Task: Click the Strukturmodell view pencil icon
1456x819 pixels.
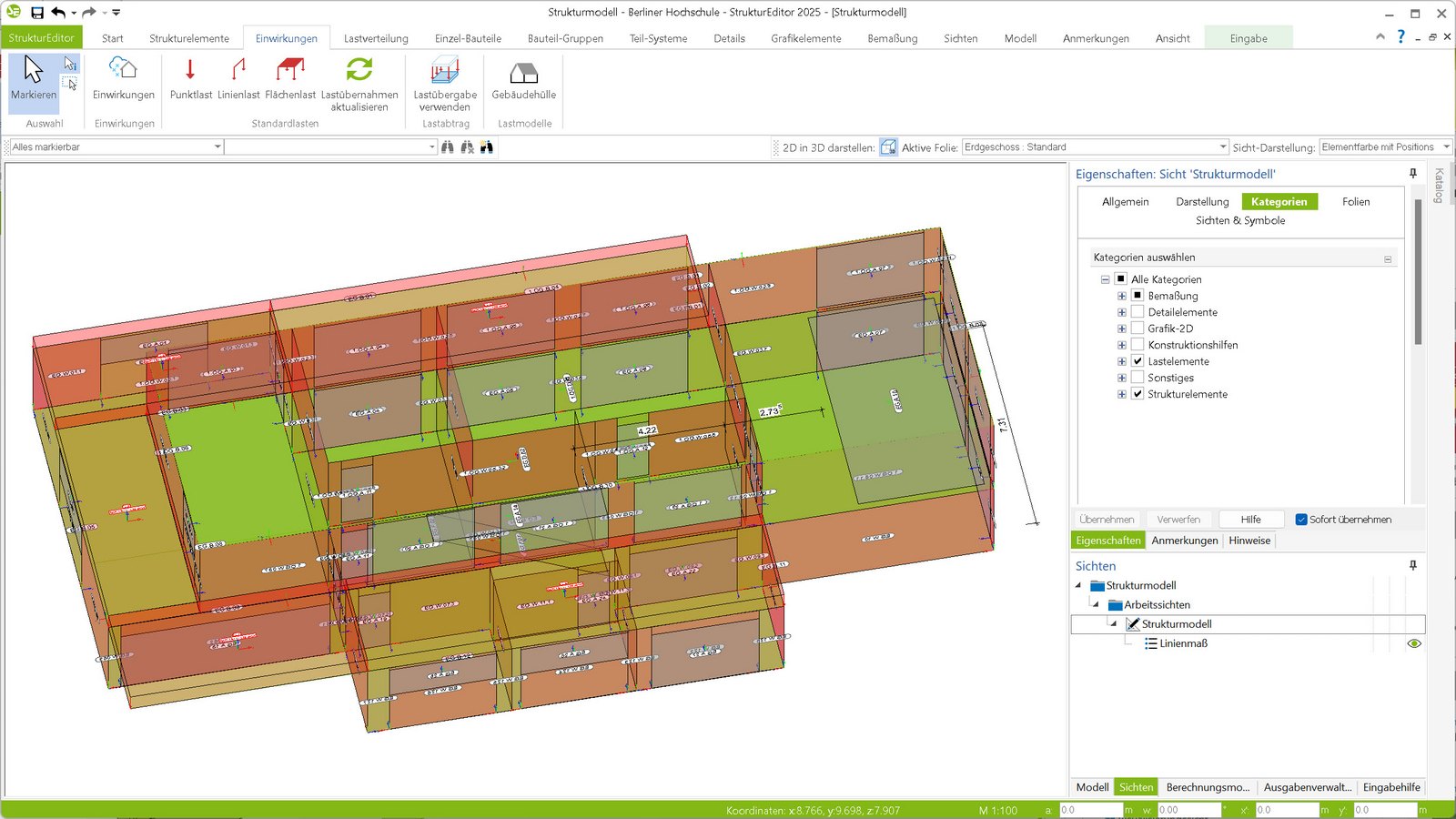Action: coord(1133,623)
